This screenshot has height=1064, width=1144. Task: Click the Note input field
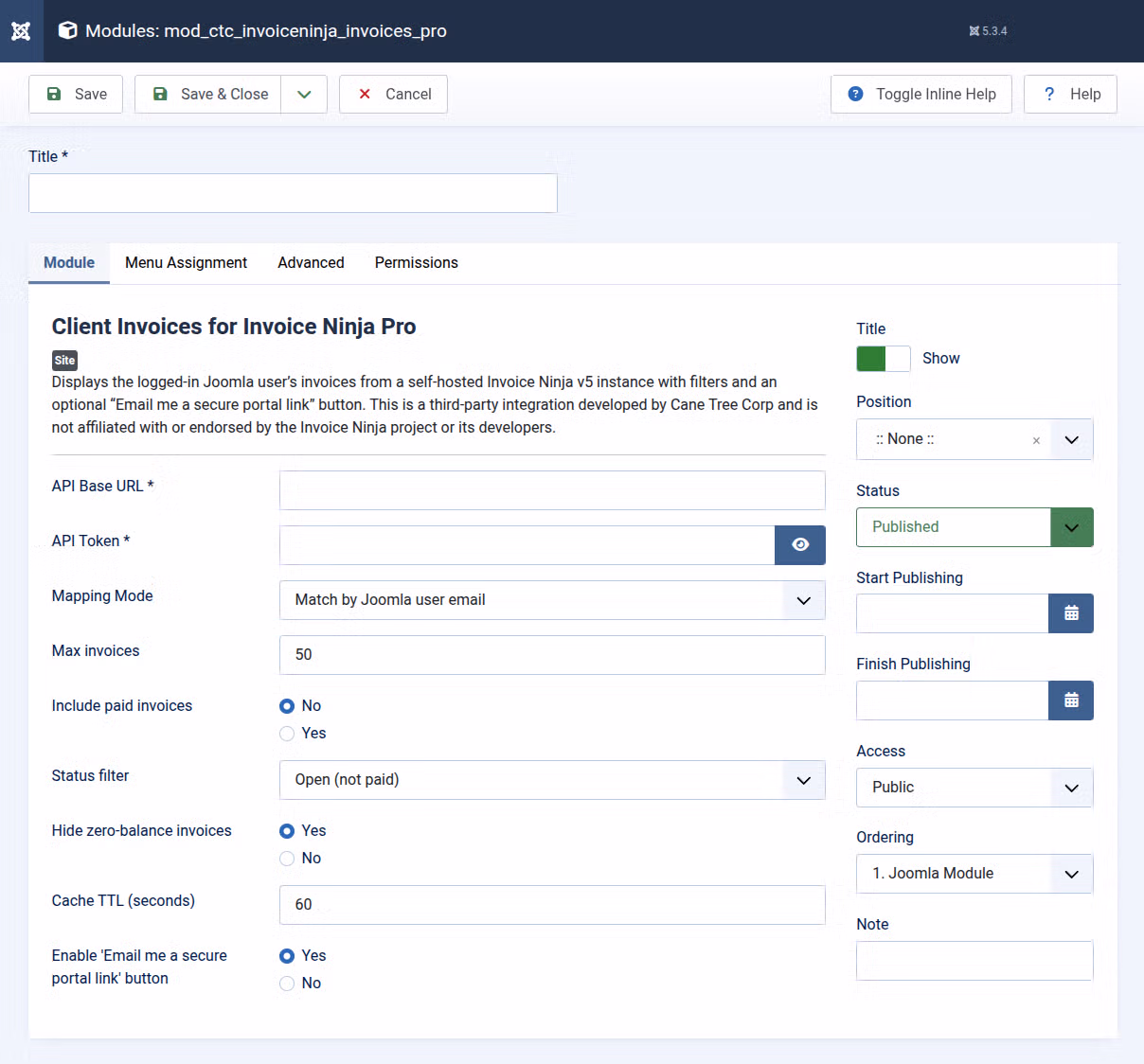point(974,961)
